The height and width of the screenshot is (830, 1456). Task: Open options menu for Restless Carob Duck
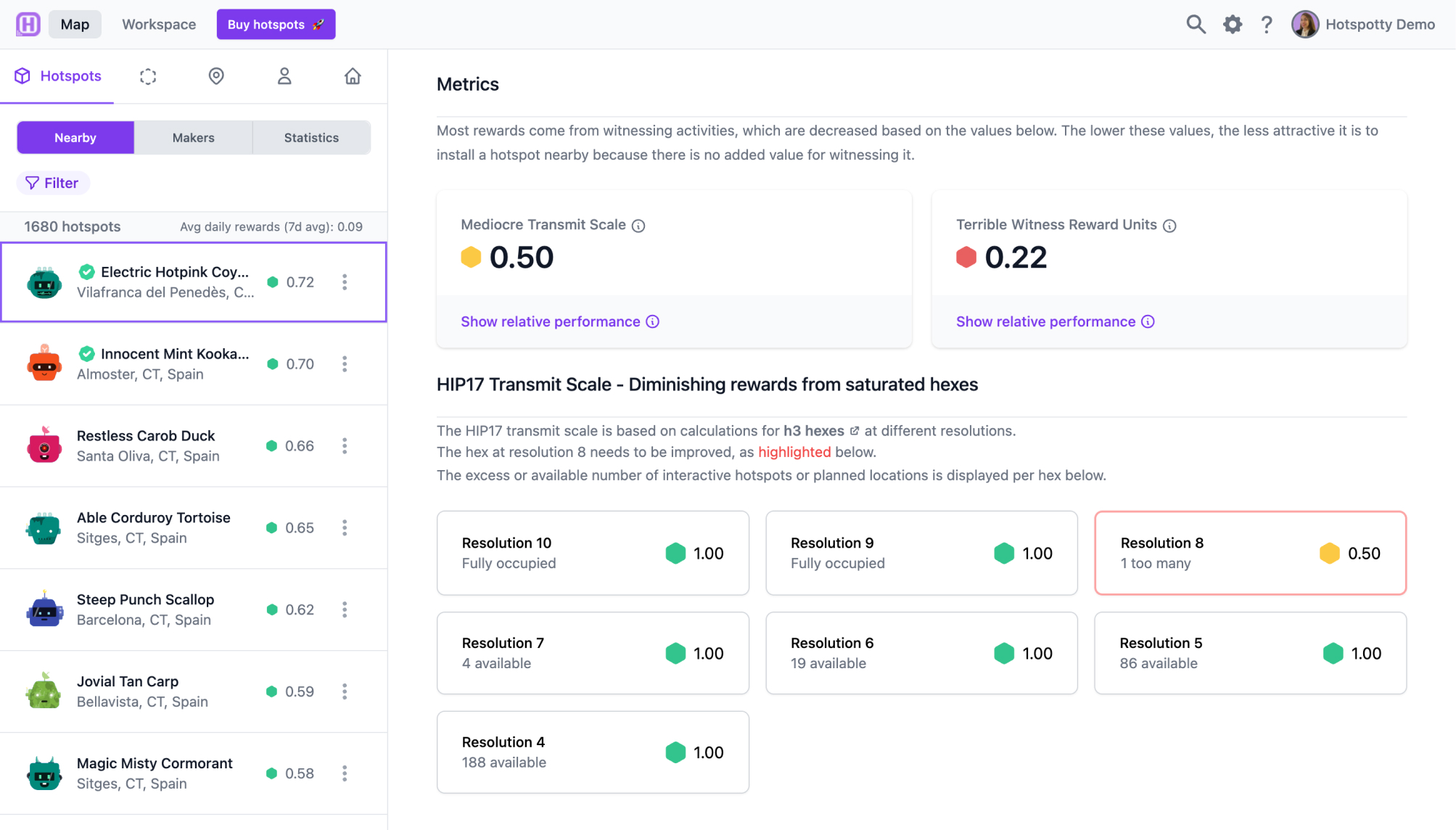(x=345, y=446)
